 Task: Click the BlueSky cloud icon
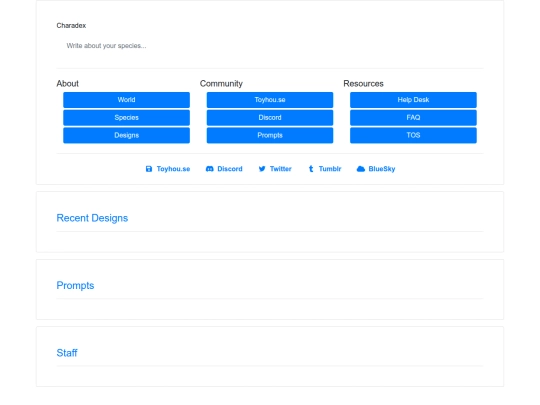point(361,169)
